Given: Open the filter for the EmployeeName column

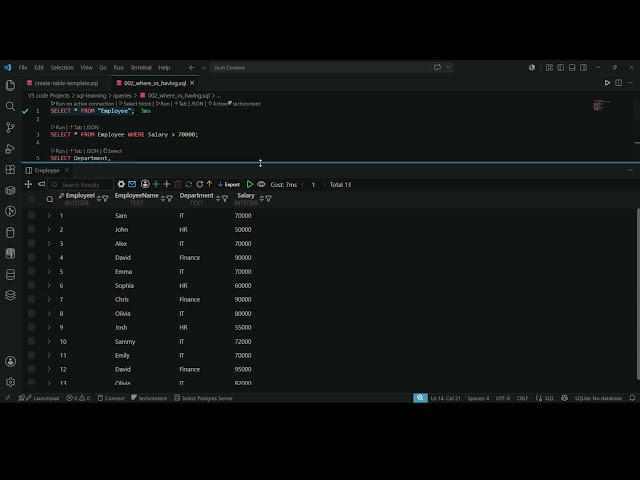Looking at the screenshot, I should (169, 199).
